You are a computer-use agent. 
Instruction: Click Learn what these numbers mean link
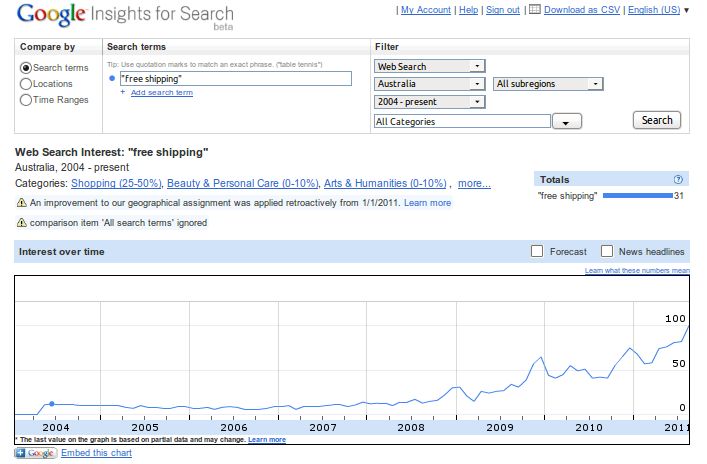tap(637, 271)
